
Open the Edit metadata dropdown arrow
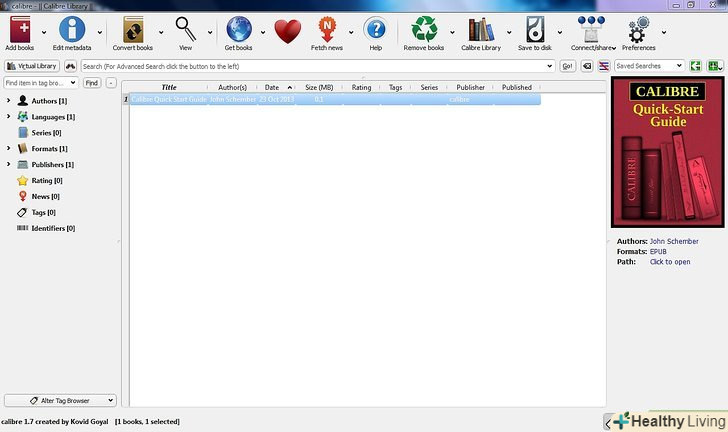(x=100, y=33)
